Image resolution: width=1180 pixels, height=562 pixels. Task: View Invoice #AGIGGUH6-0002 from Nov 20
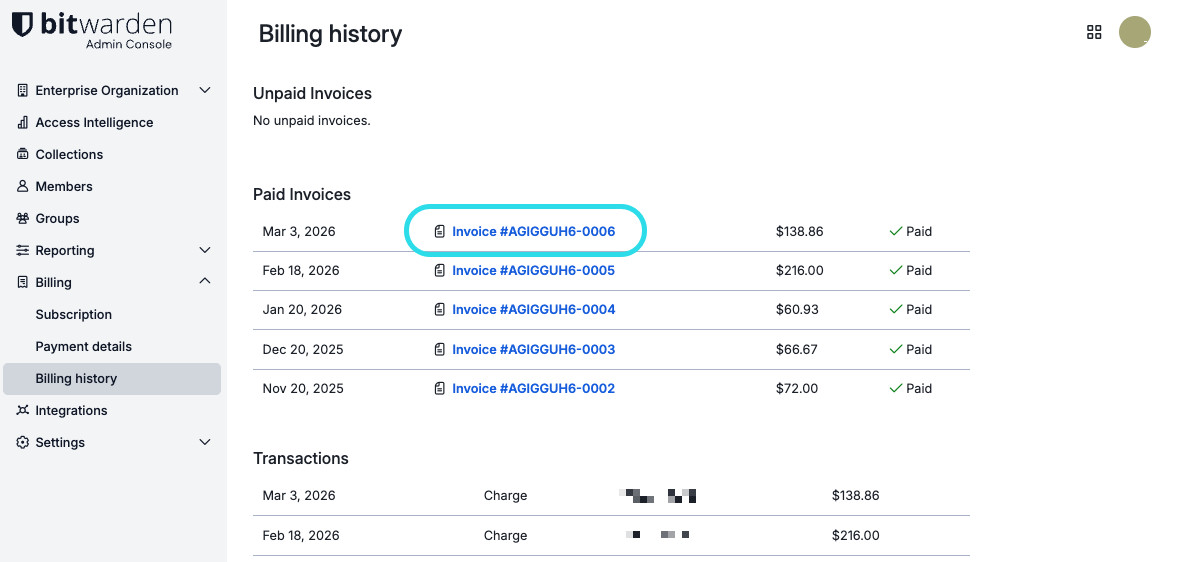(533, 389)
